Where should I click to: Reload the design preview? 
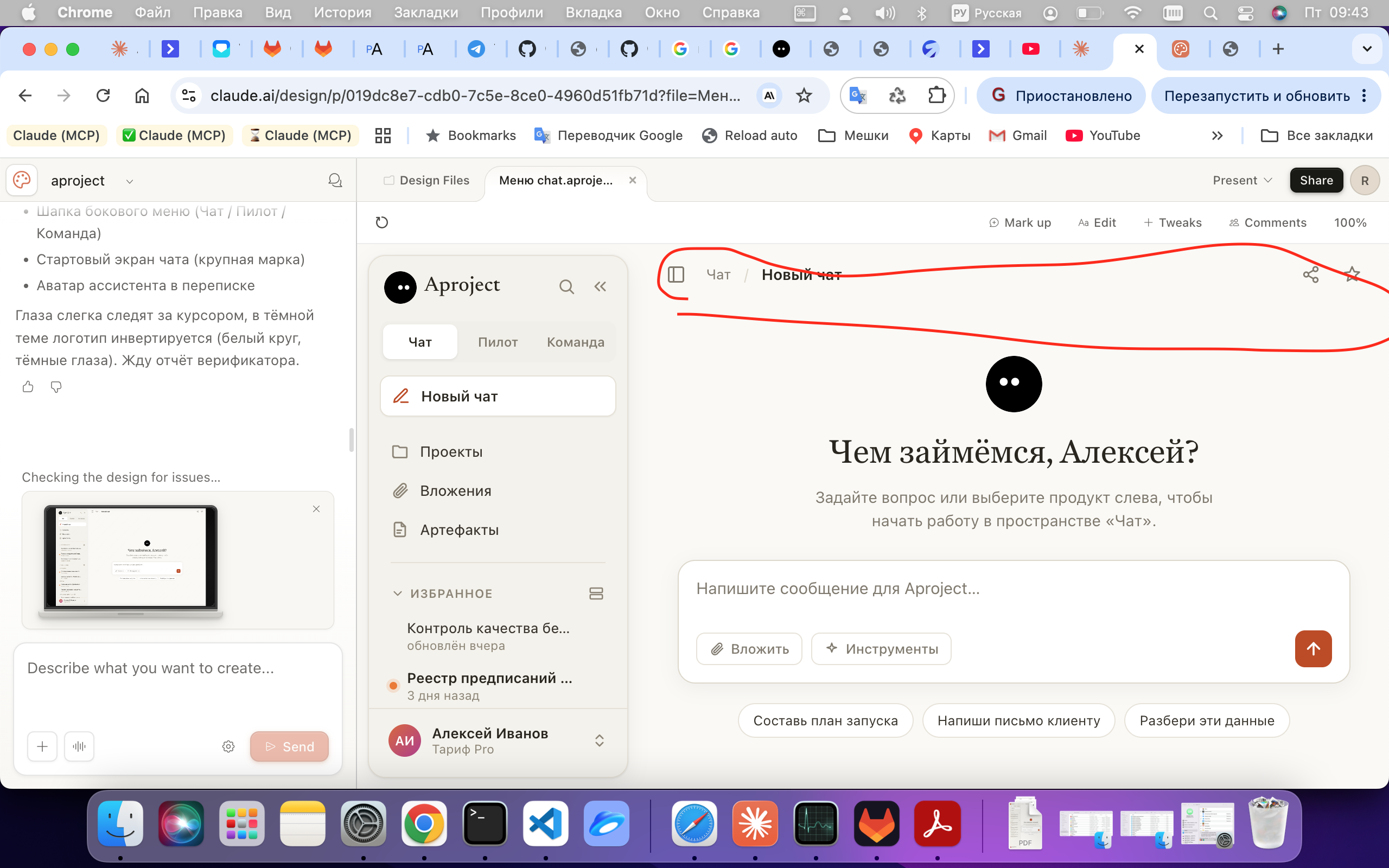click(381, 222)
